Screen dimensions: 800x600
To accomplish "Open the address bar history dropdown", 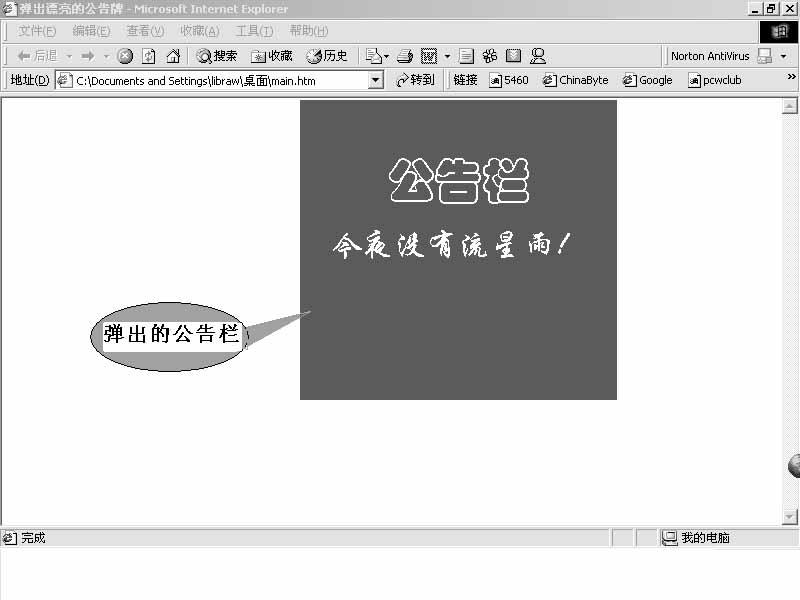I will (x=375, y=80).
